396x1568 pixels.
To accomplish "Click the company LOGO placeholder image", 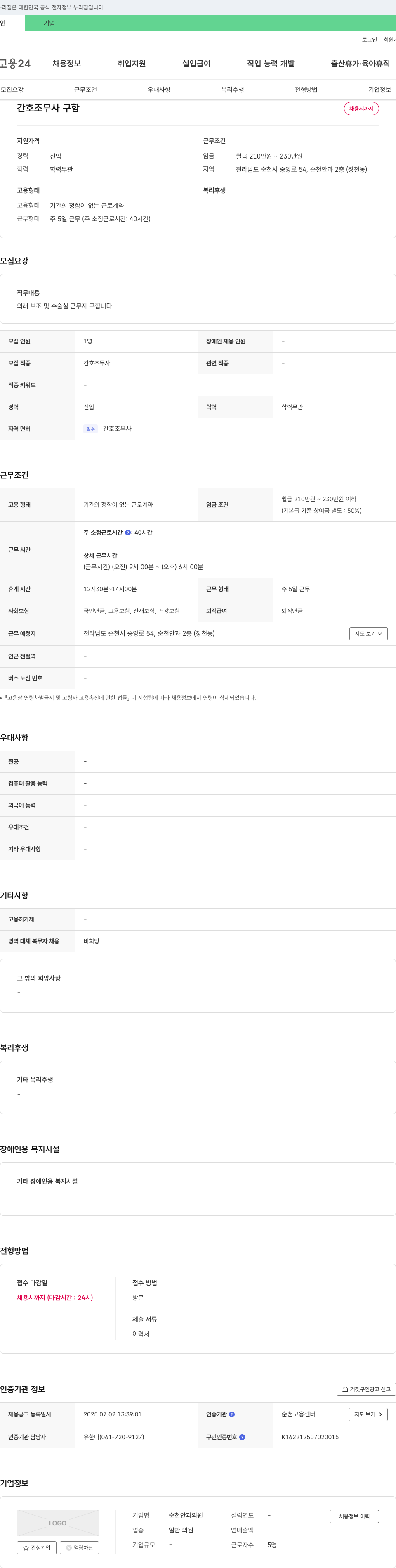I will [58, 1523].
